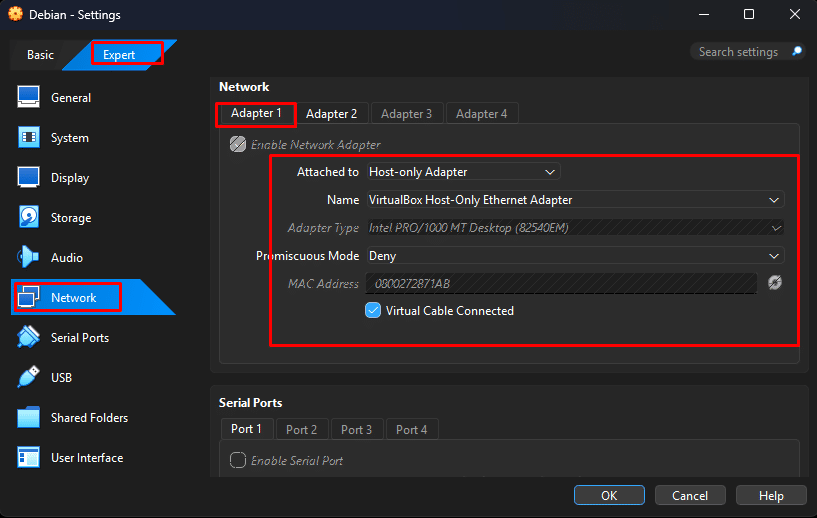817x518 pixels.
Task: Click the Search settings field
Action: point(738,52)
